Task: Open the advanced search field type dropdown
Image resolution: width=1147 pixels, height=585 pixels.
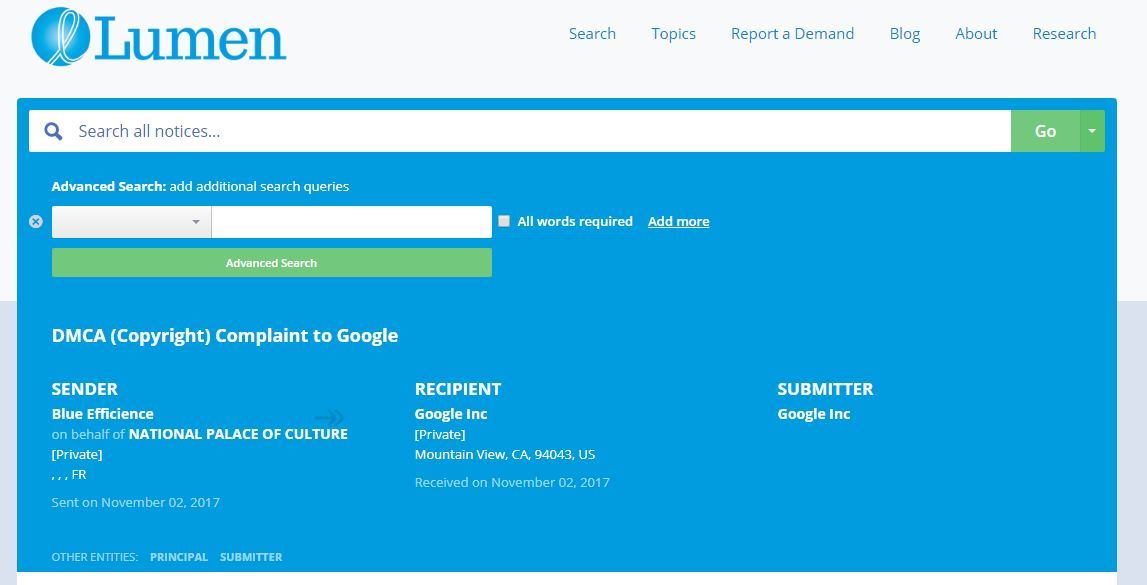Action: [132, 222]
